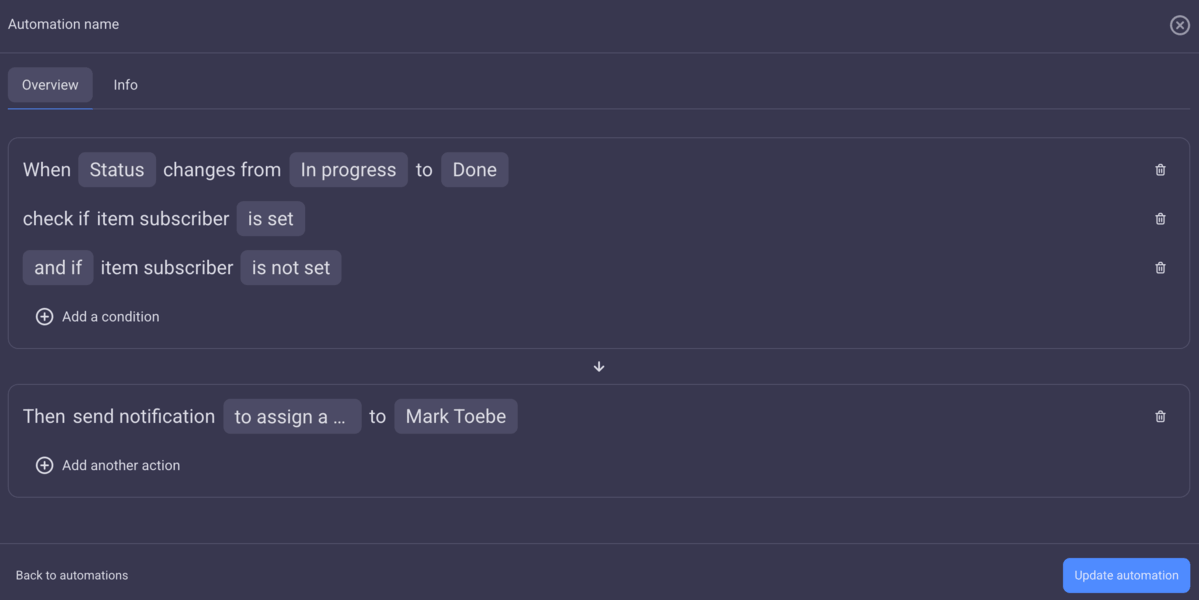Click the plus icon for adding another action

coord(44,465)
